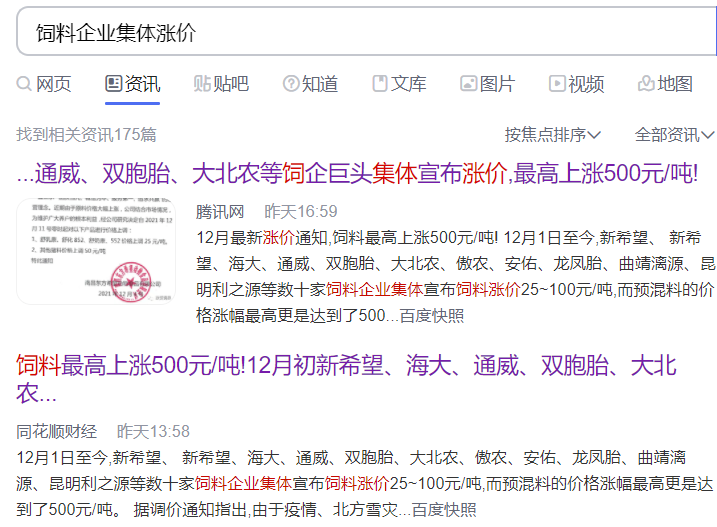717x527 pixels.
Task: Click the 昨天16:59 timestamp
Action: click(x=301, y=212)
